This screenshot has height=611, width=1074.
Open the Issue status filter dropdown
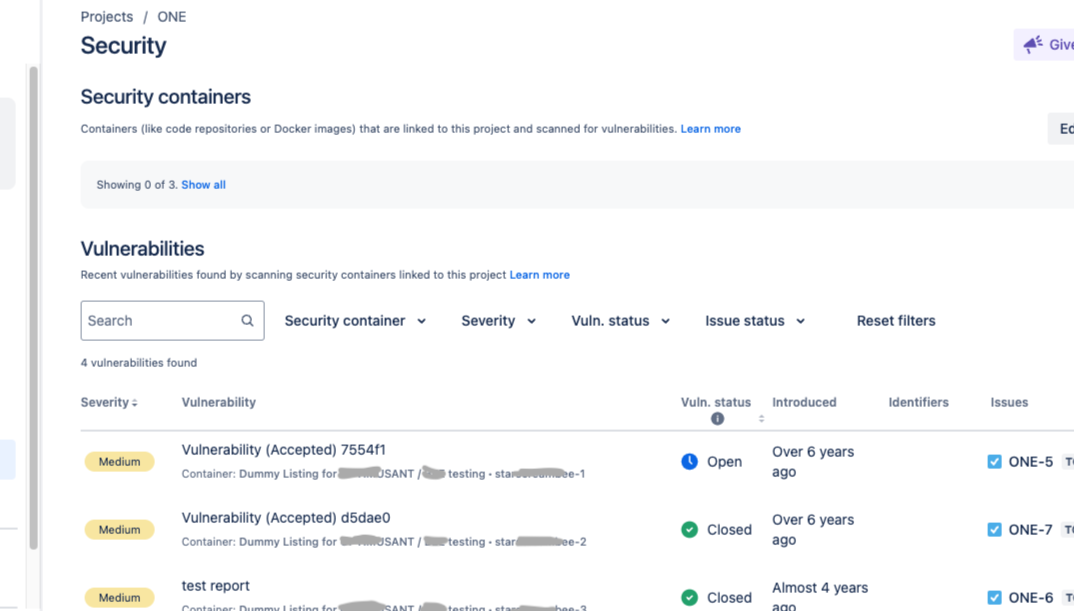point(755,321)
